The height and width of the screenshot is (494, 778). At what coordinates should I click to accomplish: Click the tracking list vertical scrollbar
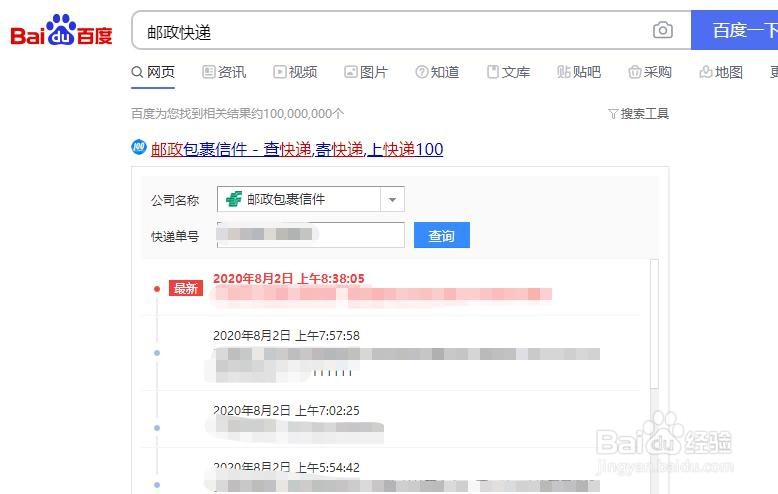(654, 325)
